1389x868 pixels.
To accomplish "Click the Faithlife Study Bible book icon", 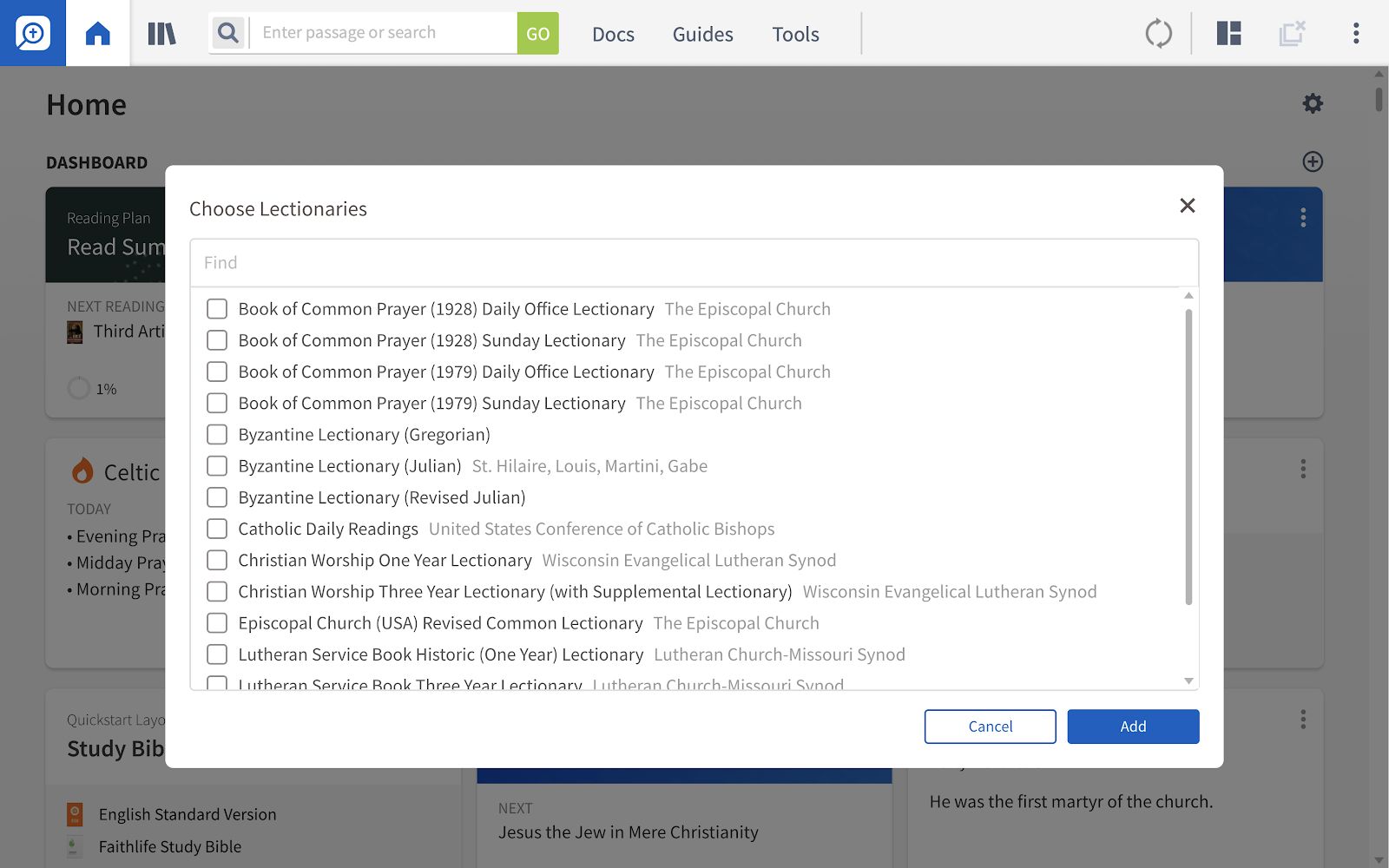I will pos(76,846).
